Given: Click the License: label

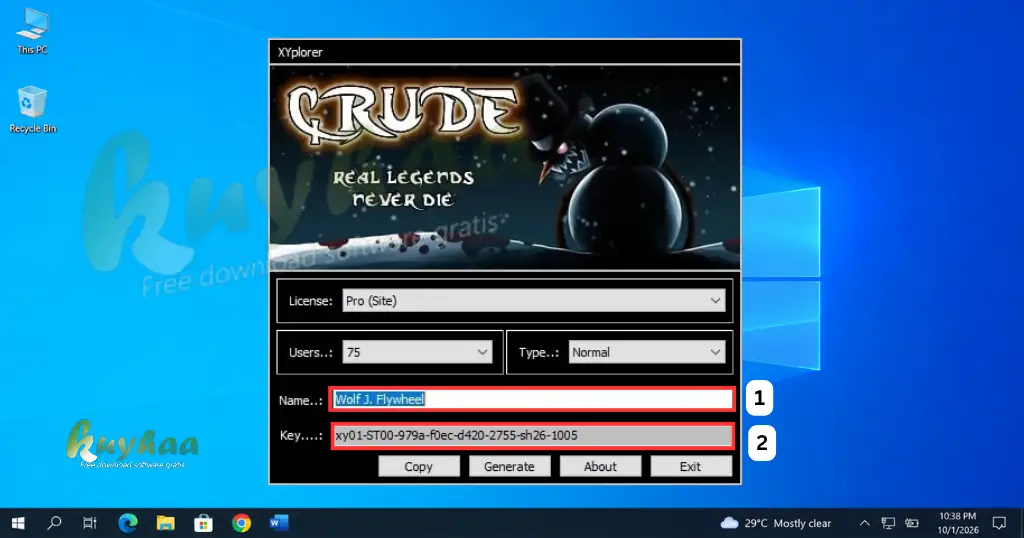Looking at the screenshot, I should (310, 301).
